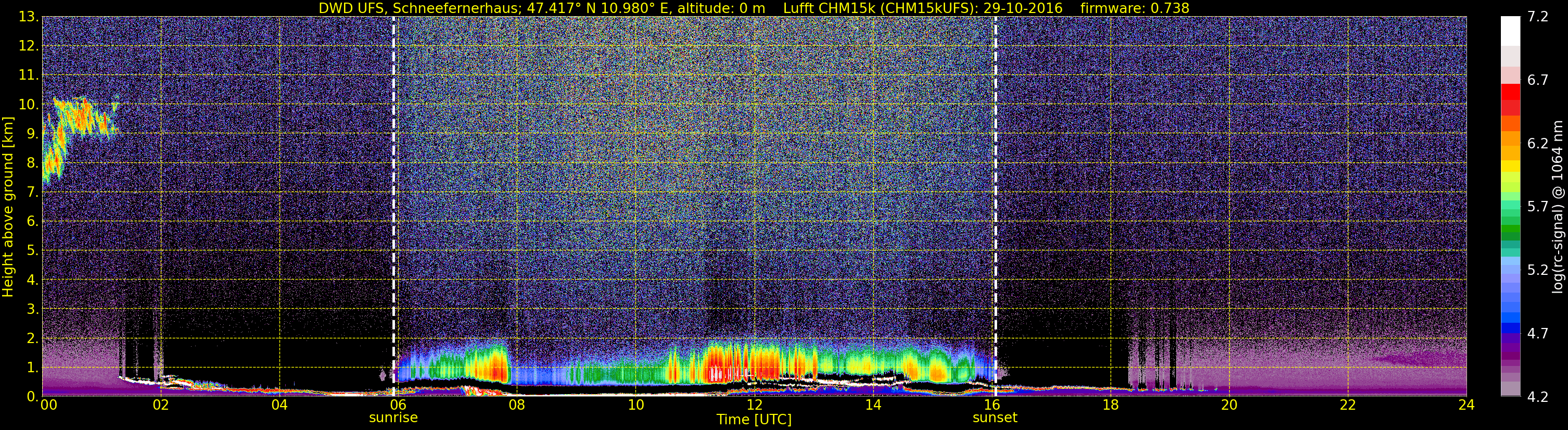Click the x-axis tick label '02'
The height and width of the screenshot is (430, 1568).
tap(160, 405)
